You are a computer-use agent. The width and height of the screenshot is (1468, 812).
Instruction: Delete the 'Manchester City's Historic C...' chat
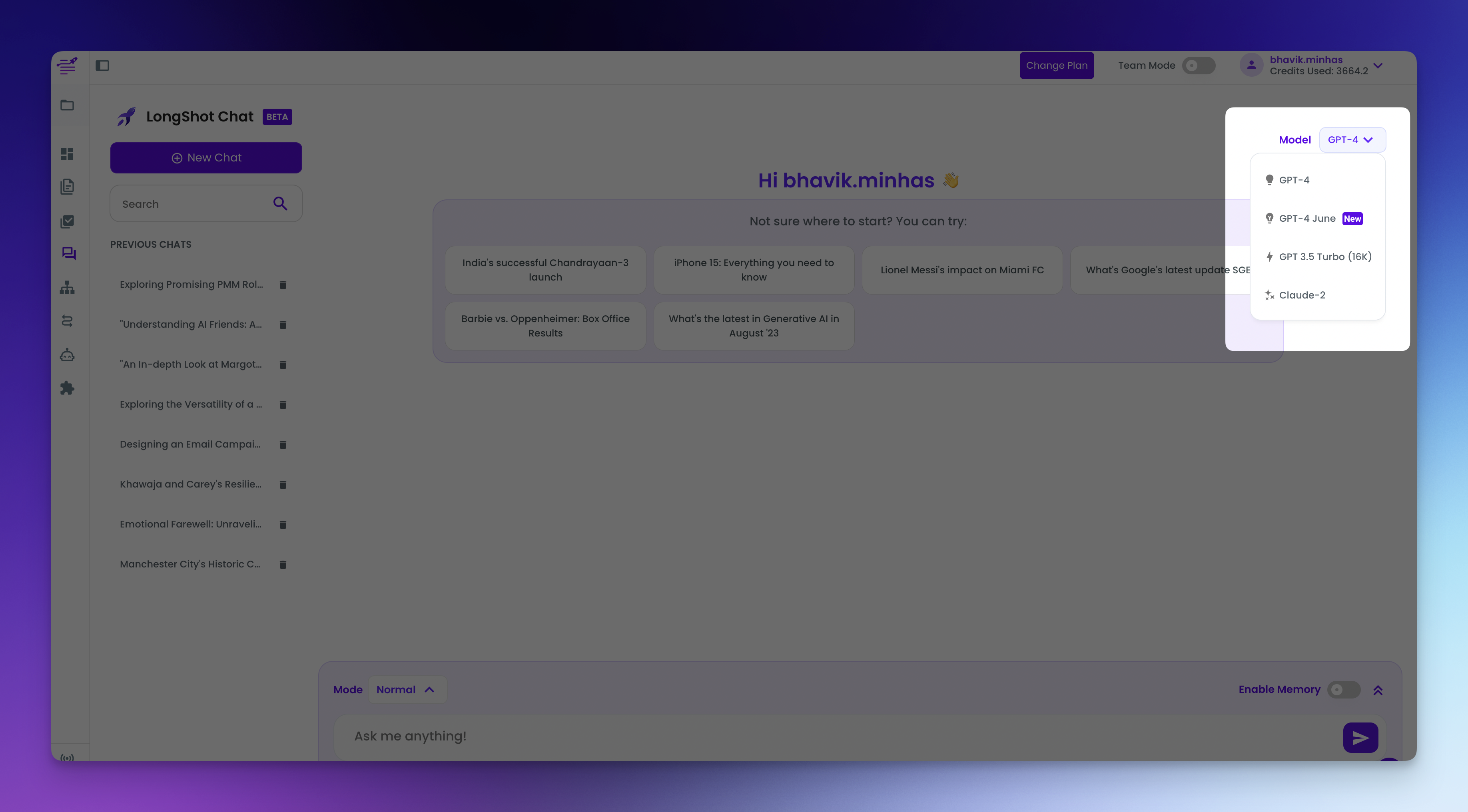coord(283,564)
